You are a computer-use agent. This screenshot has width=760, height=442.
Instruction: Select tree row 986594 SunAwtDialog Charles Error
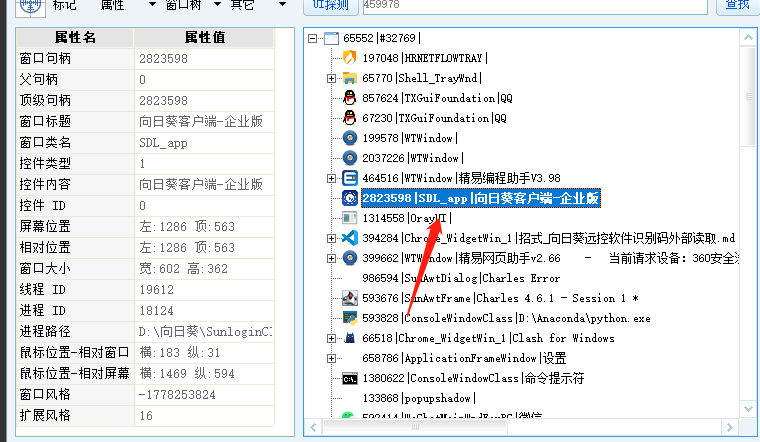[461, 278]
